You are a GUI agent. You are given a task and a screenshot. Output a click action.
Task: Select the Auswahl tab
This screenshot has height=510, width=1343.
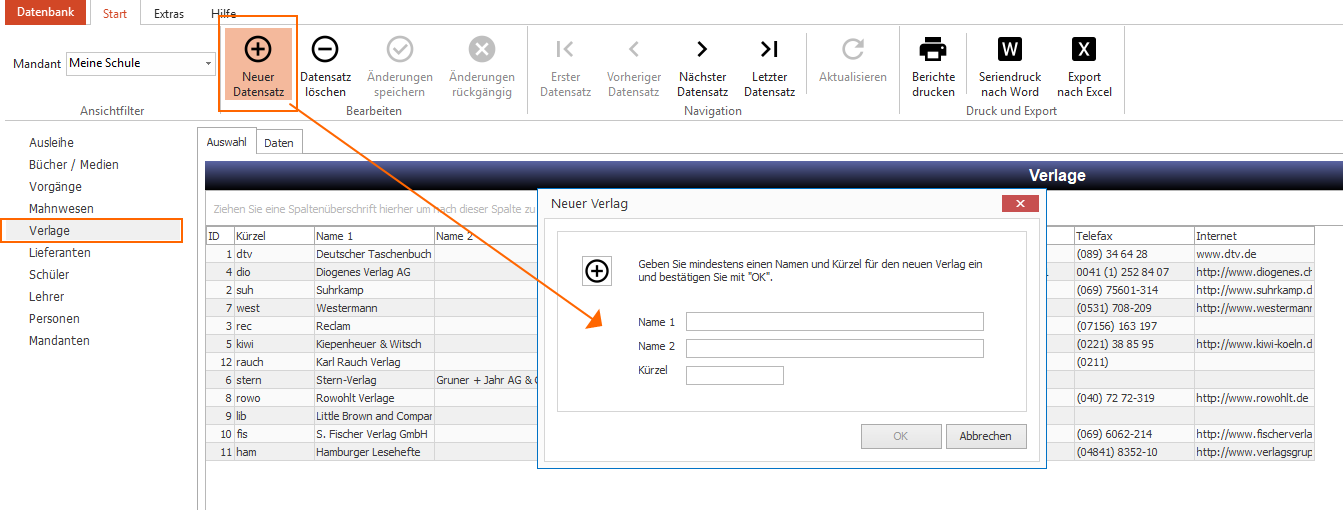click(227, 142)
